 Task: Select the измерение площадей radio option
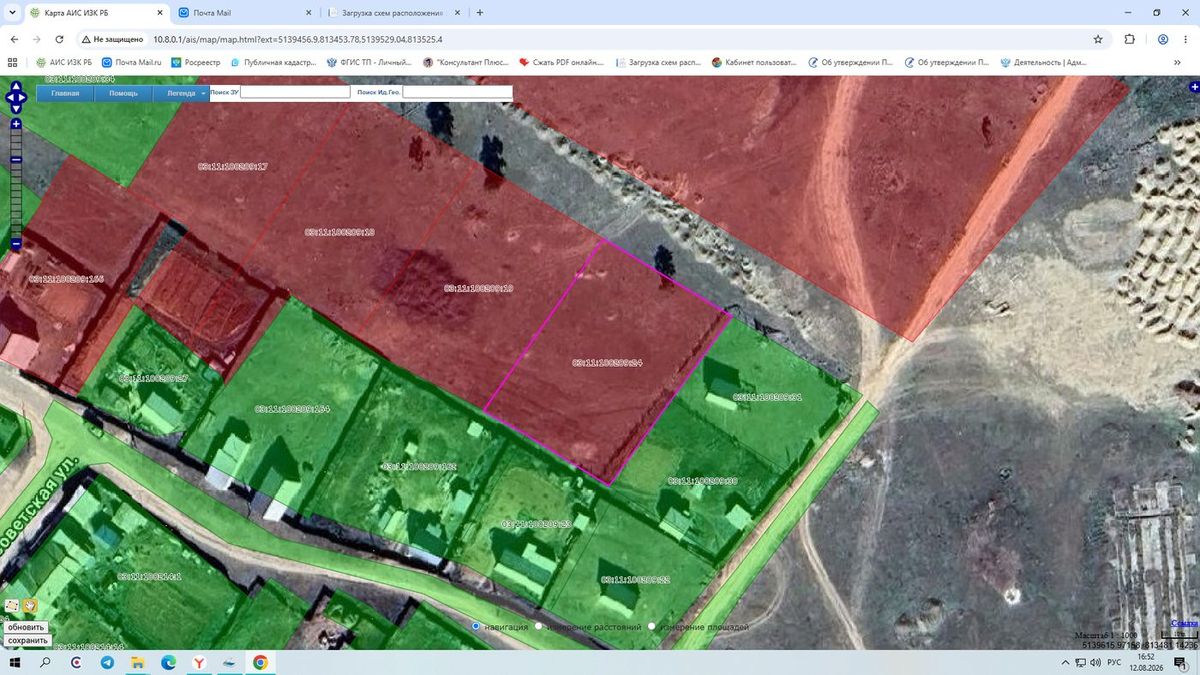(x=652, y=626)
